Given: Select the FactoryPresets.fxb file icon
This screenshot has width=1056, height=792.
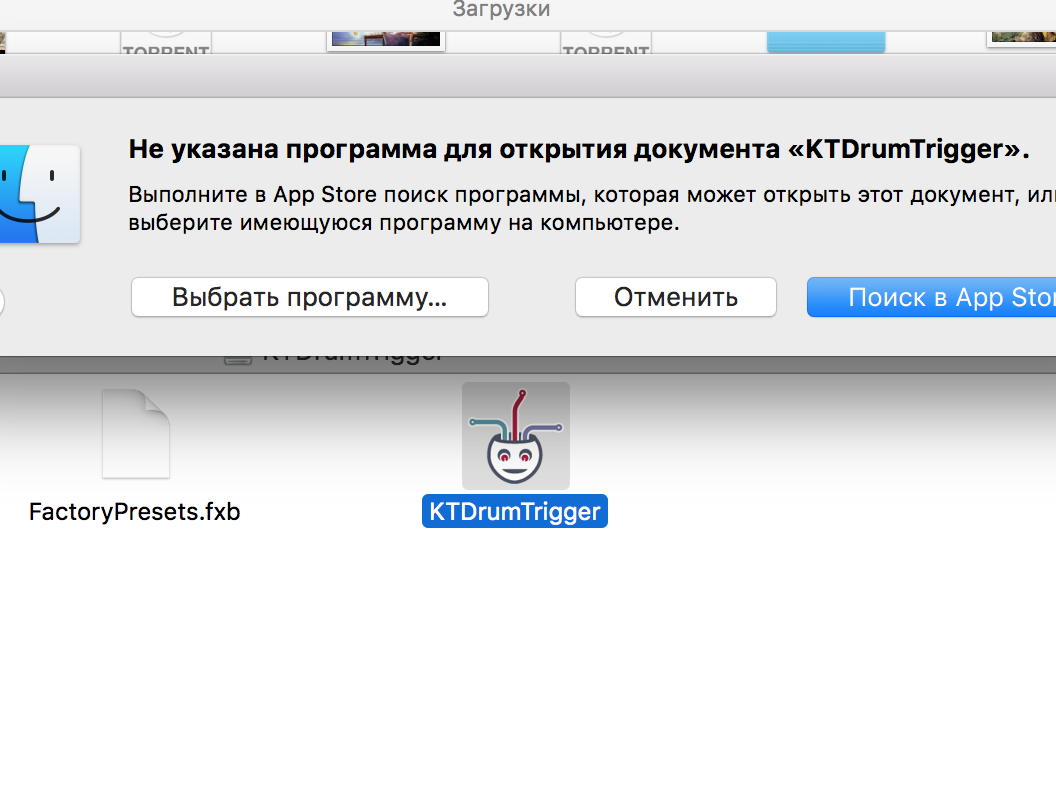Looking at the screenshot, I should coord(136,434).
